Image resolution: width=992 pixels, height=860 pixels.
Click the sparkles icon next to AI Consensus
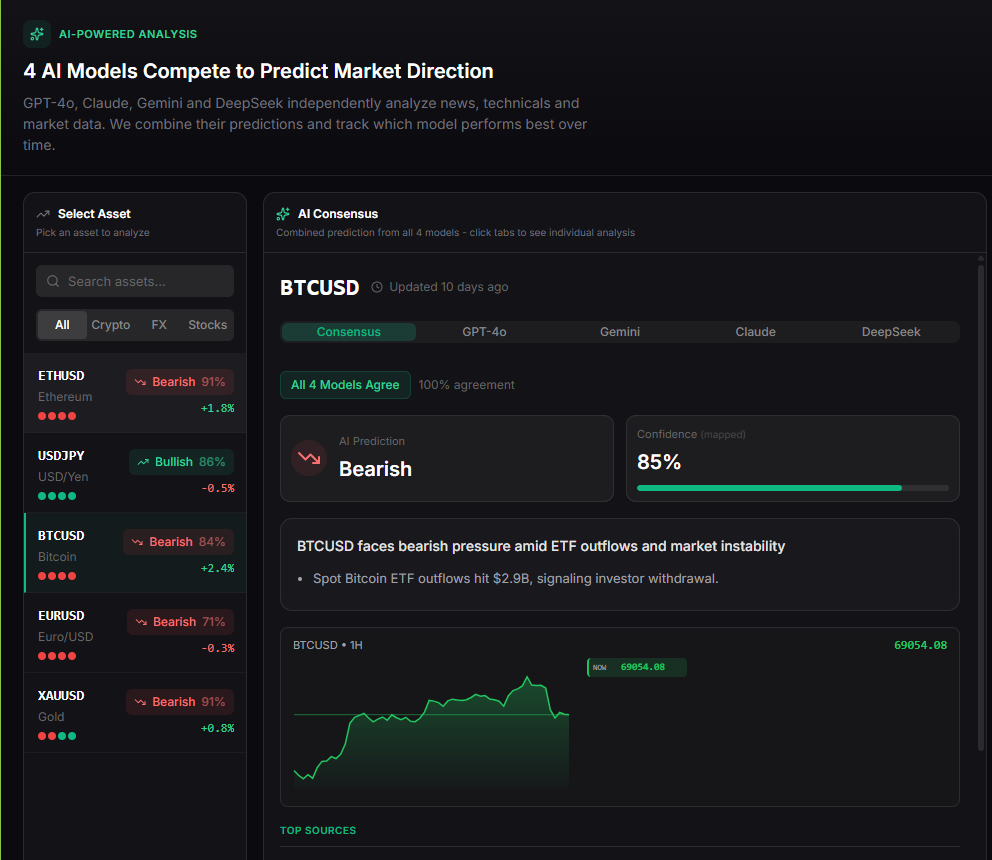click(283, 213)
